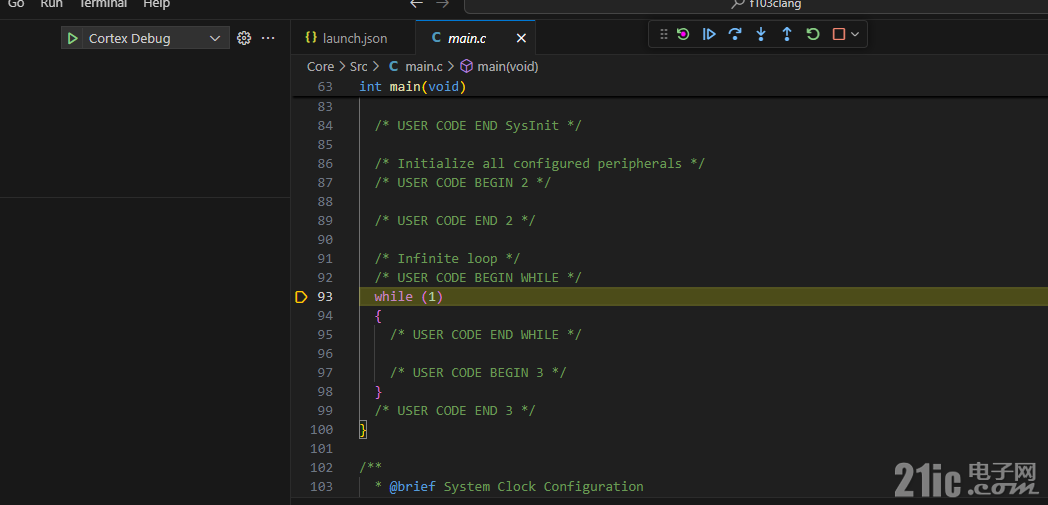Navigate back with the left arrow
The height and width of the screenshot is (505, 1048).
click(416, 4)
